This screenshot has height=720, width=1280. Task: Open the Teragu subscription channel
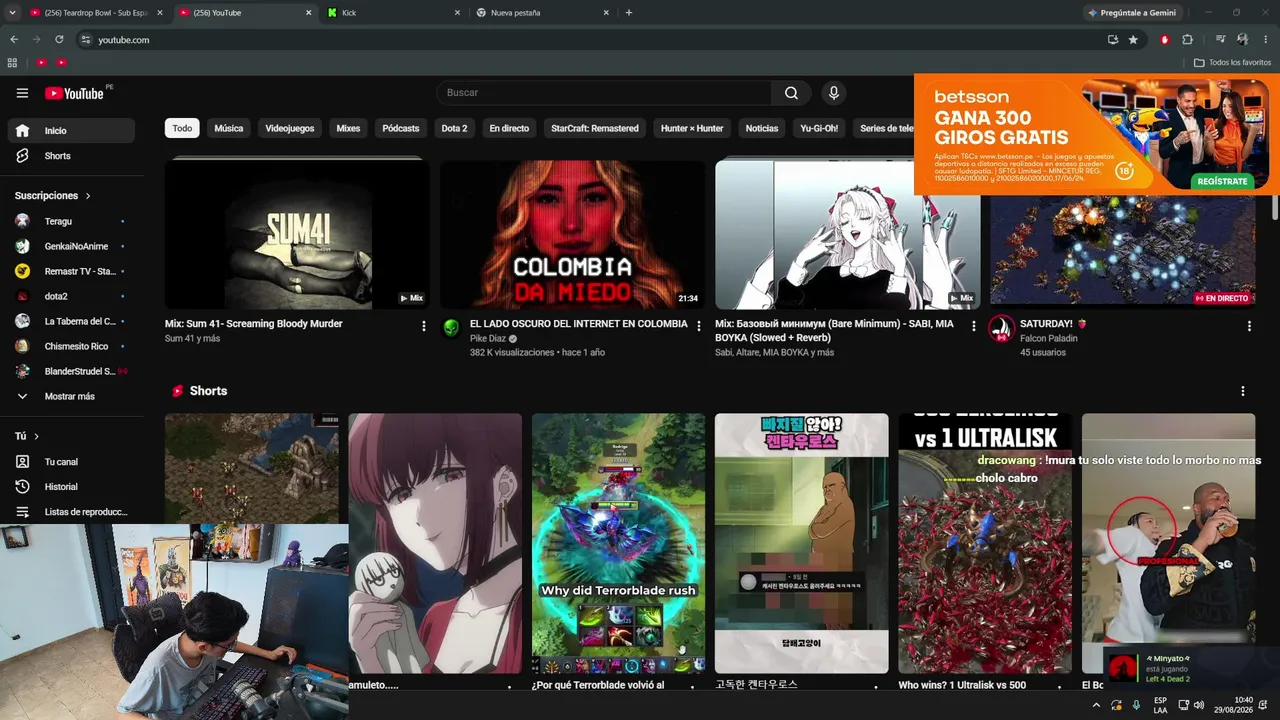(x=71, y=221)
